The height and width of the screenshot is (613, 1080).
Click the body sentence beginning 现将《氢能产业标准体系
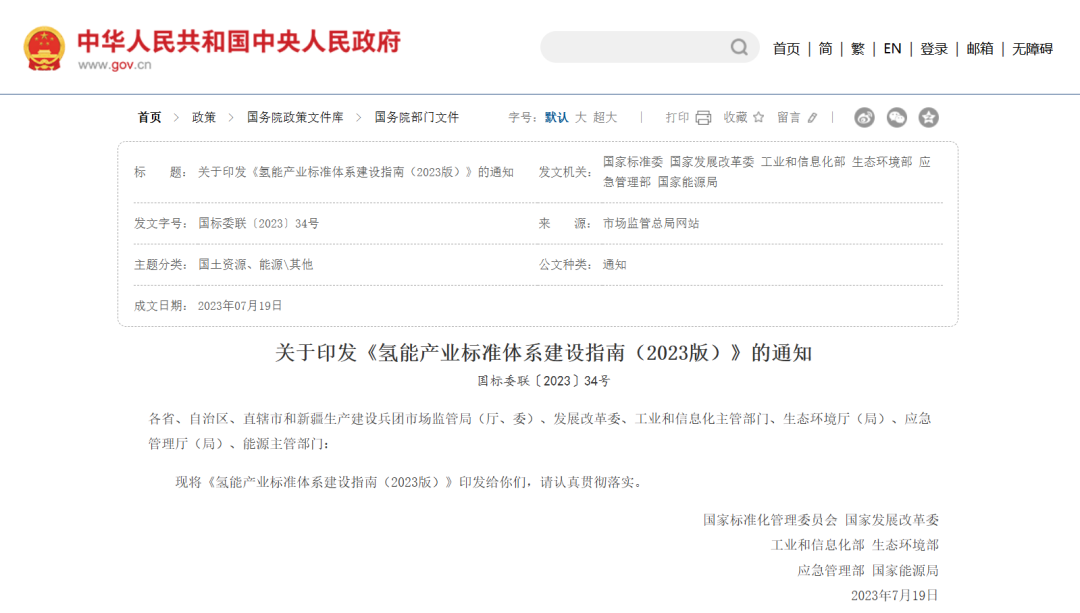click(x=411, y=482)
